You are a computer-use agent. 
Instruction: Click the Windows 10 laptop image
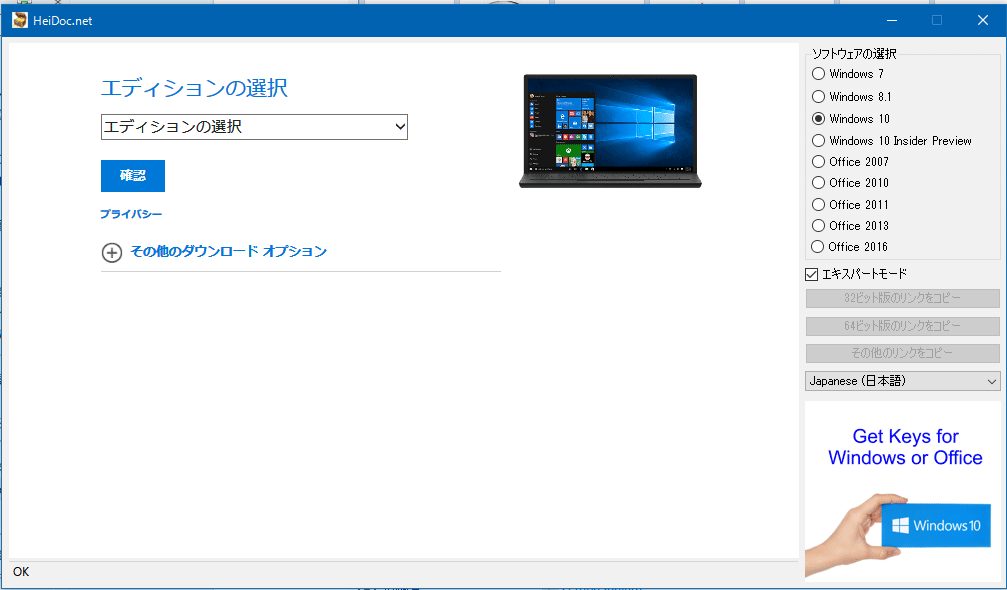[x=610, y=131]
